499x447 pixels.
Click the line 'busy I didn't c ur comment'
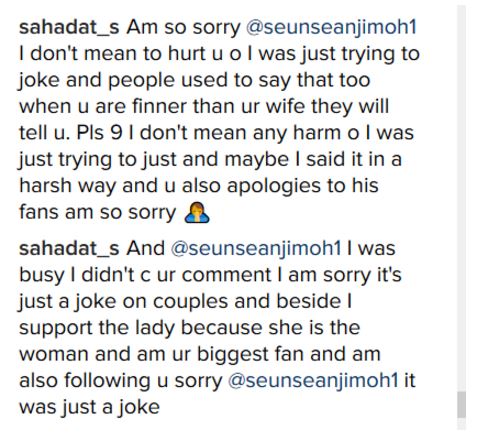(210, 276)
